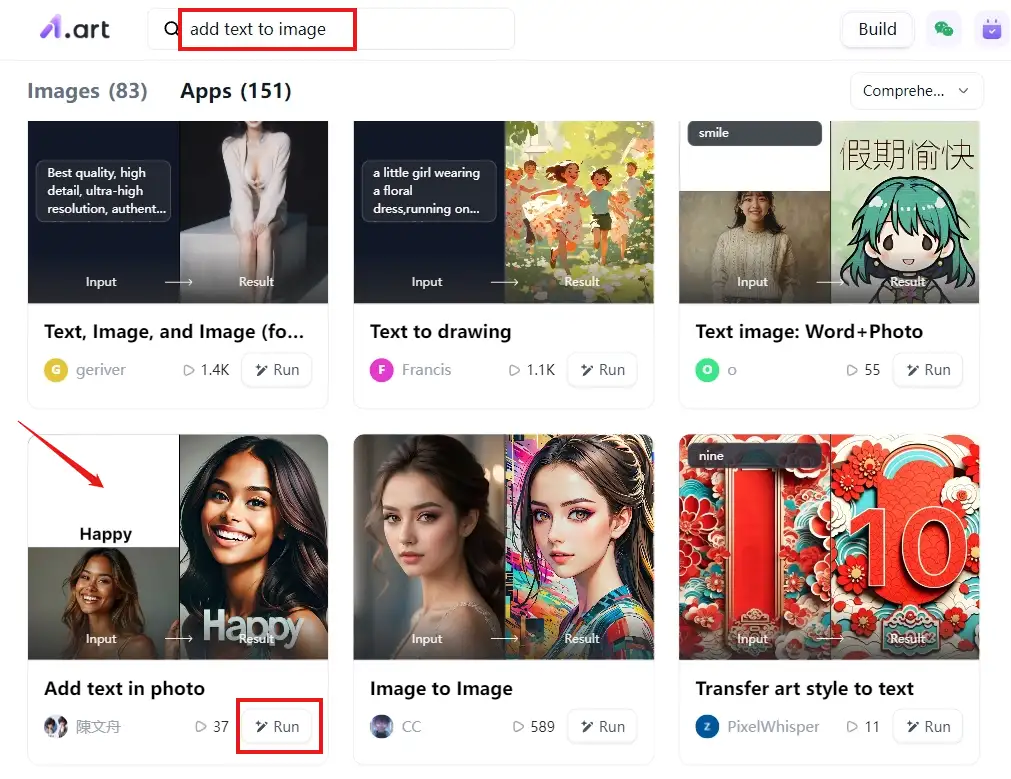Image resolution: width=1011 pixels, height=779 pixels.
Task: Click geriver's yellow avatar icon
Action: (56, 370)
